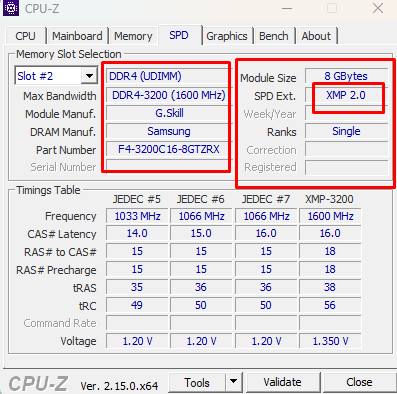Expand the Slot #2 dropdown arrow
The image size is (397, 394).
point(89,76)
